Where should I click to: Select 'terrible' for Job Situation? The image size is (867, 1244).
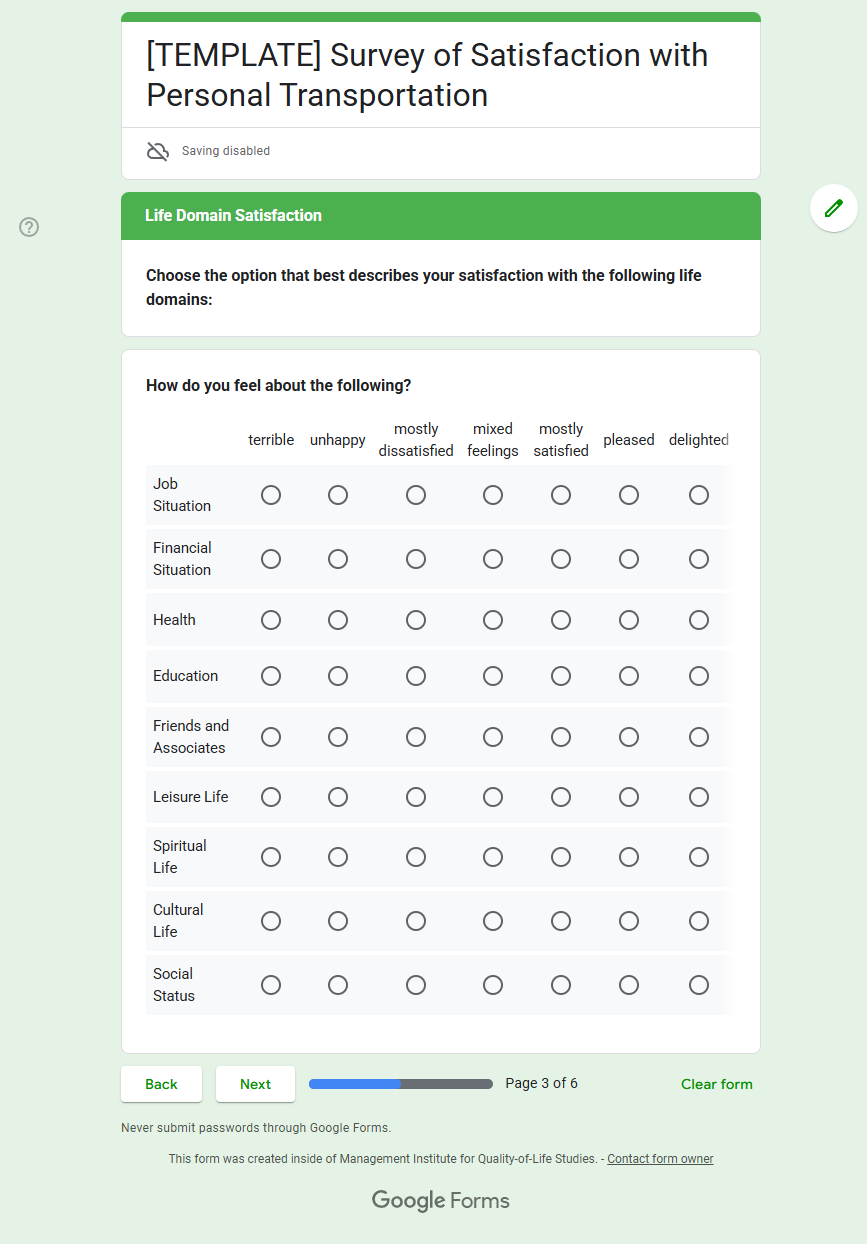click(x=271, y=495)
